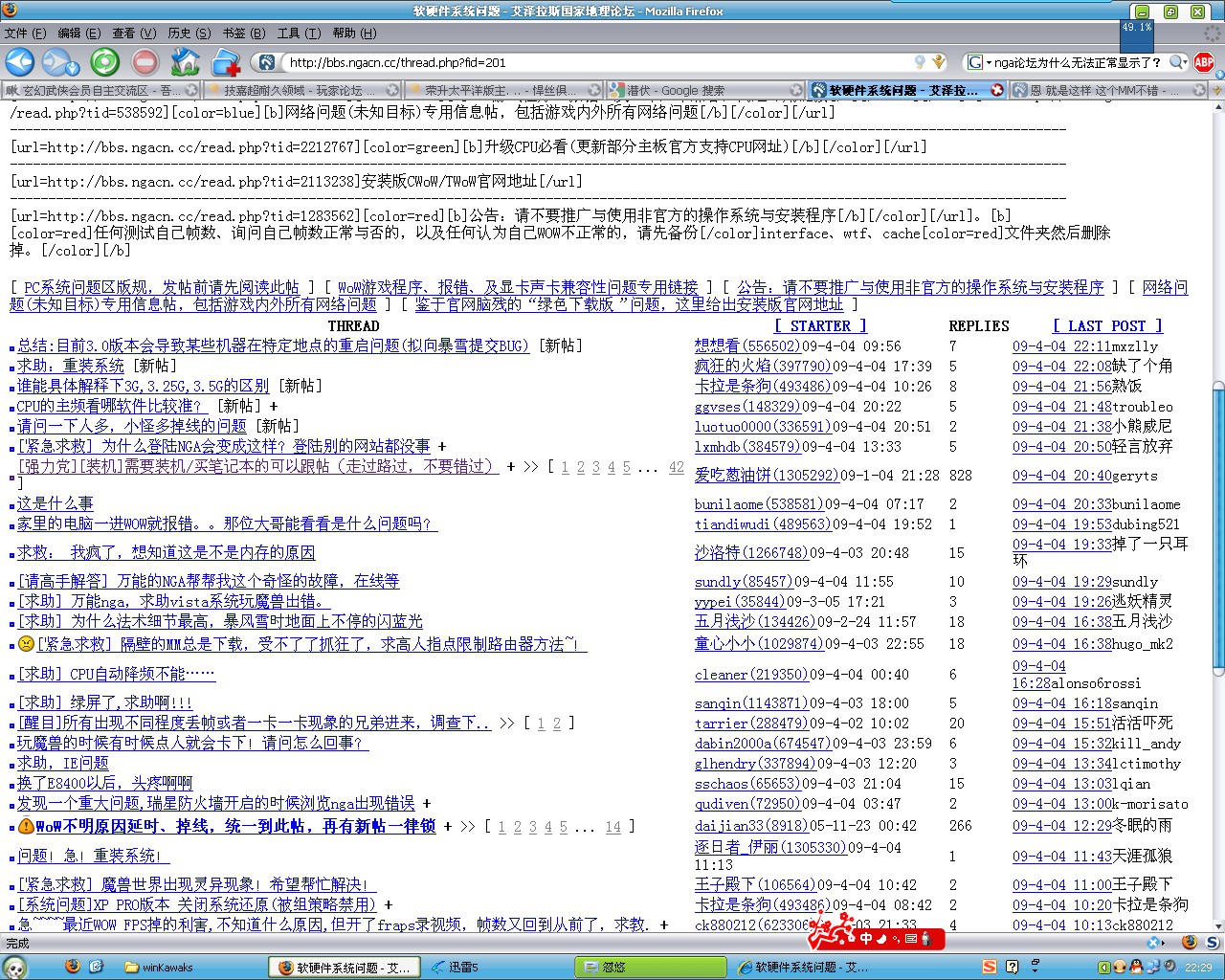Go to page 42 of 强力党装机 thread
Image resolution: width=1225 pixels, height=980 pixels.
(677, 467)
